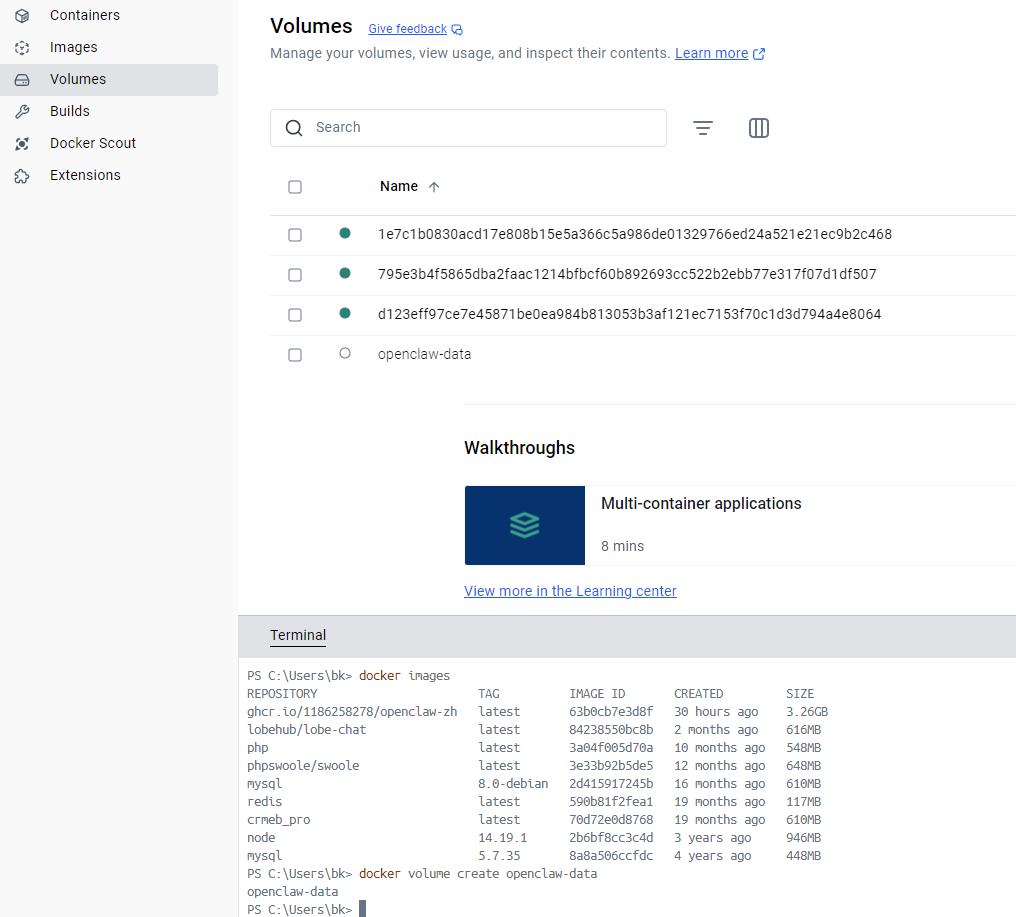Click the Containers cube icon in sidebar
Image resolution: width=1016 pixels, height=917 pixels.
[x=22, y=16]
